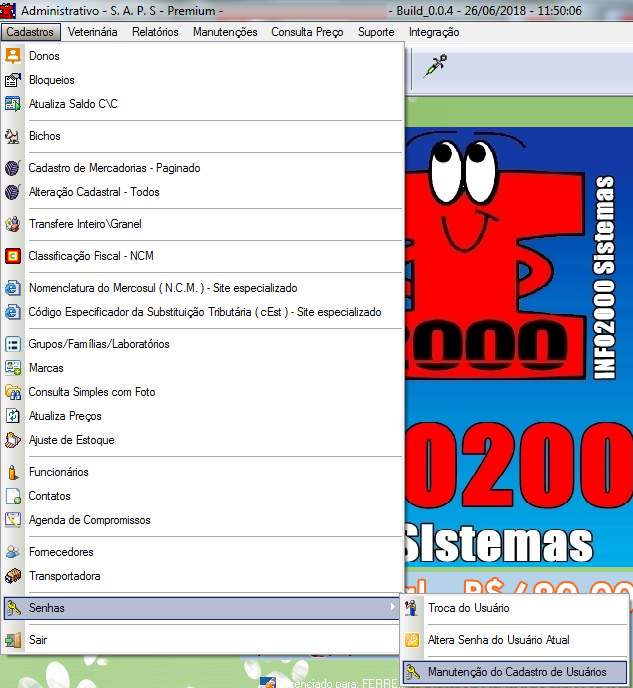Click the Agenda de Compromissos icon

(x=13, y=520)
